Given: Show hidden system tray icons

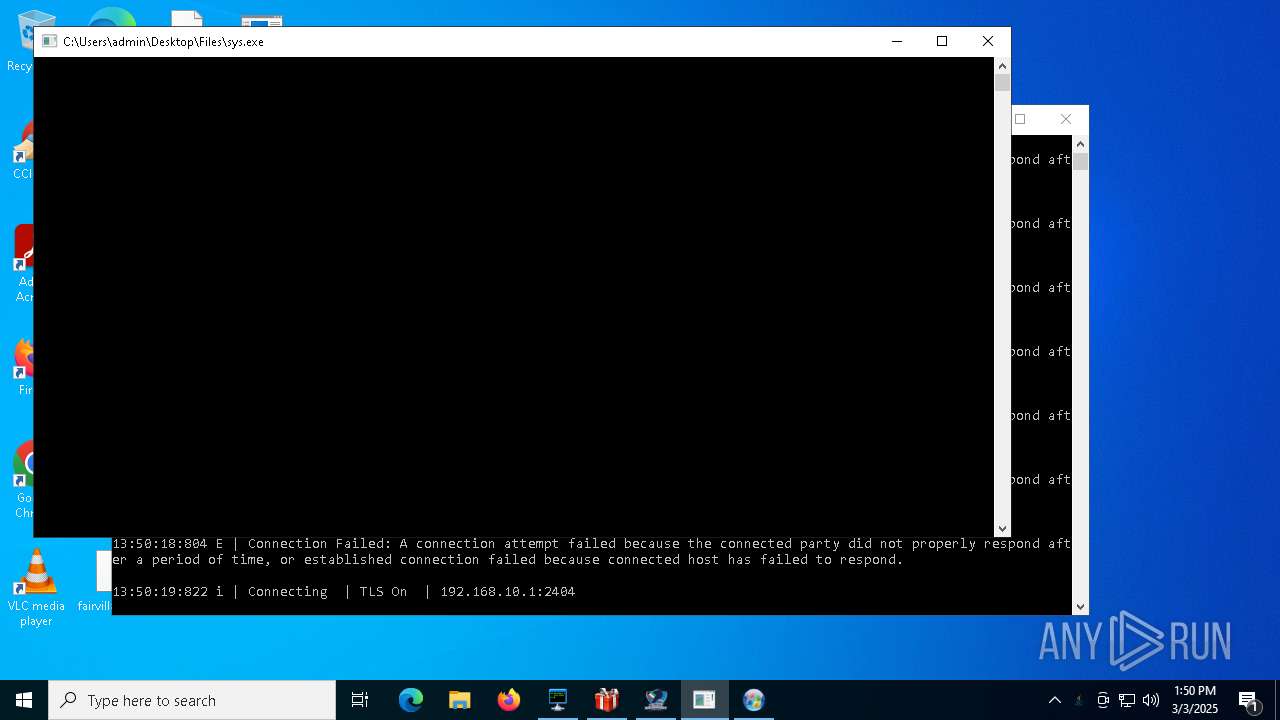Looking at the screenshot, I should pos(1055,700).
